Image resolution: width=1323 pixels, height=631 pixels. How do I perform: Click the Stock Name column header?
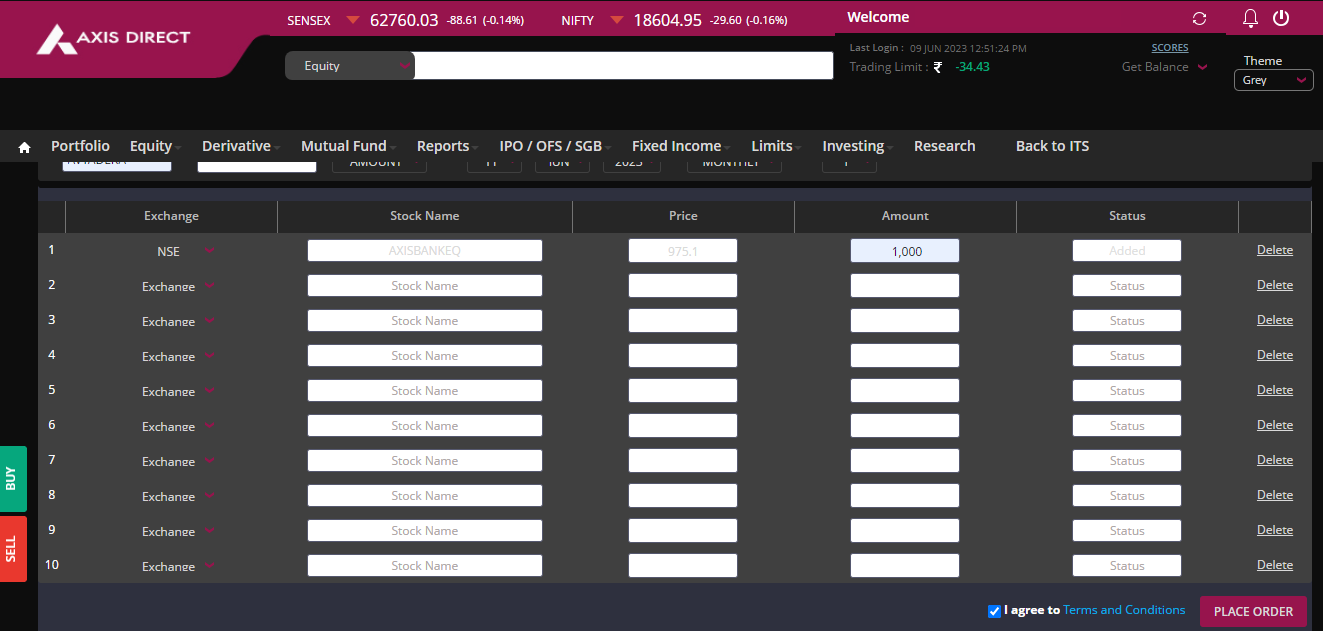click(425, 216)
